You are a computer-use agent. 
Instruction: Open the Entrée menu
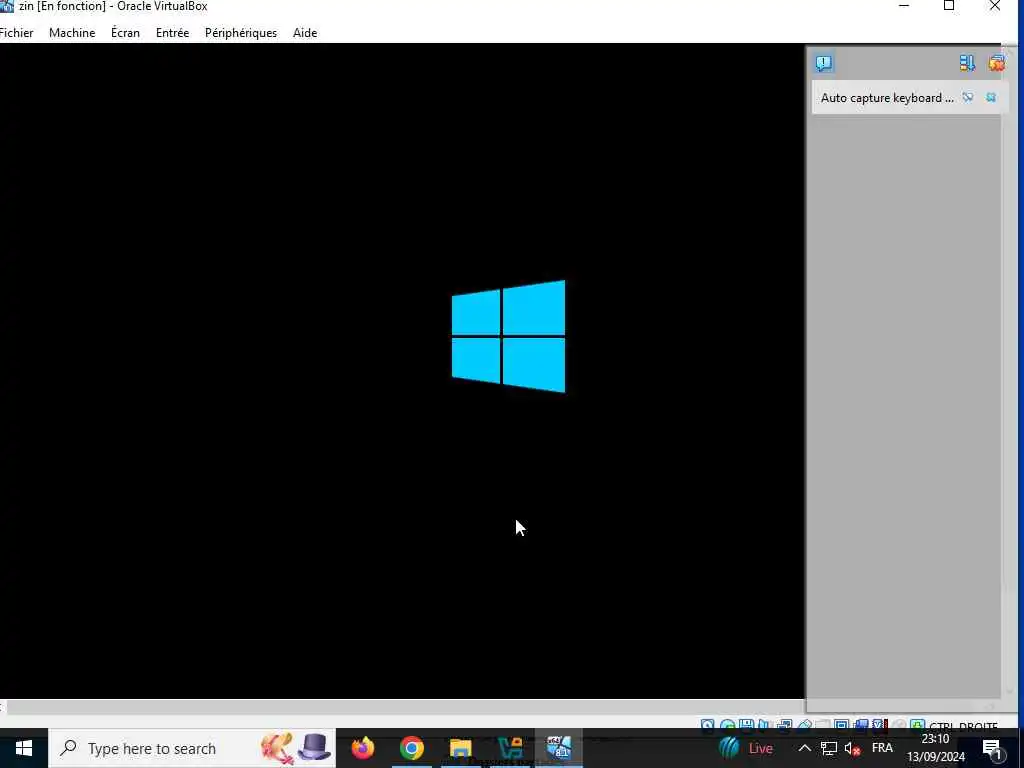point(172,33)
